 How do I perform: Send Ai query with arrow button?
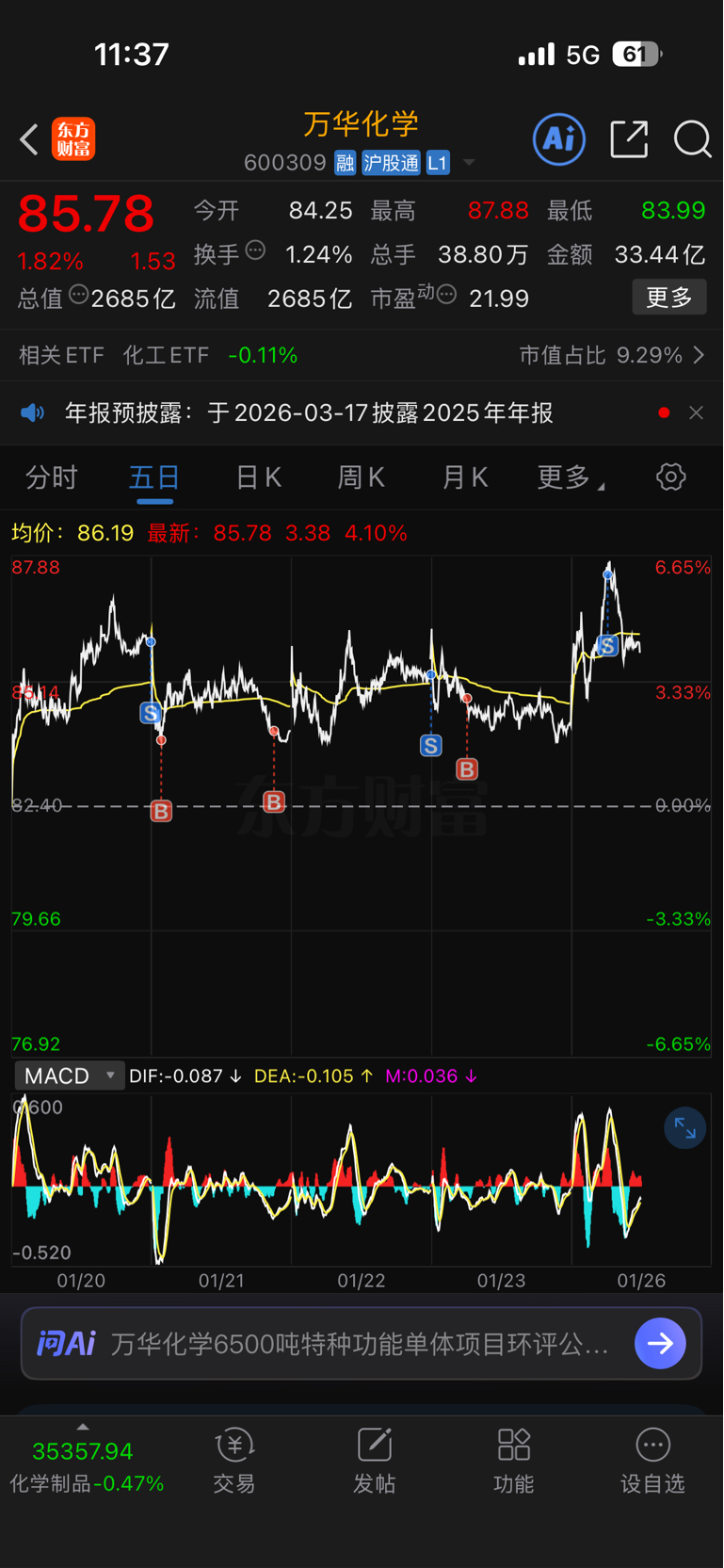(660, 1343)
